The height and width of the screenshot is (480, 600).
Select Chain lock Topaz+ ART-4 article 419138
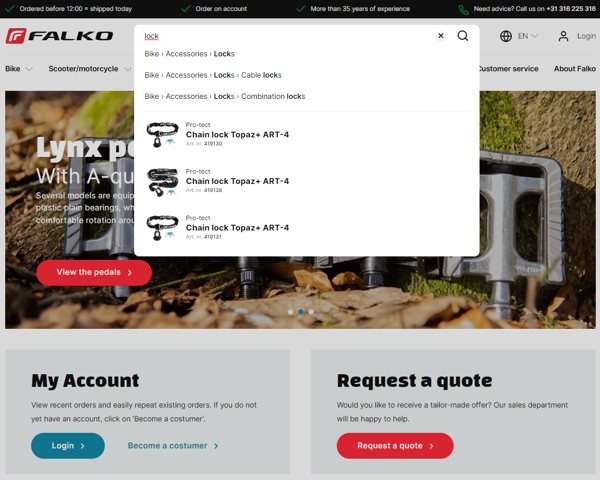[x=237, y=181]
